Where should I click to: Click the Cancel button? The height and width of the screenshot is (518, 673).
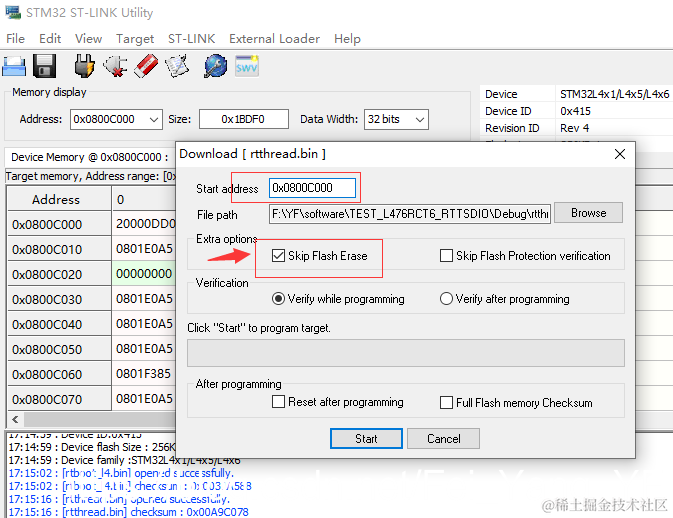point(443,439)
